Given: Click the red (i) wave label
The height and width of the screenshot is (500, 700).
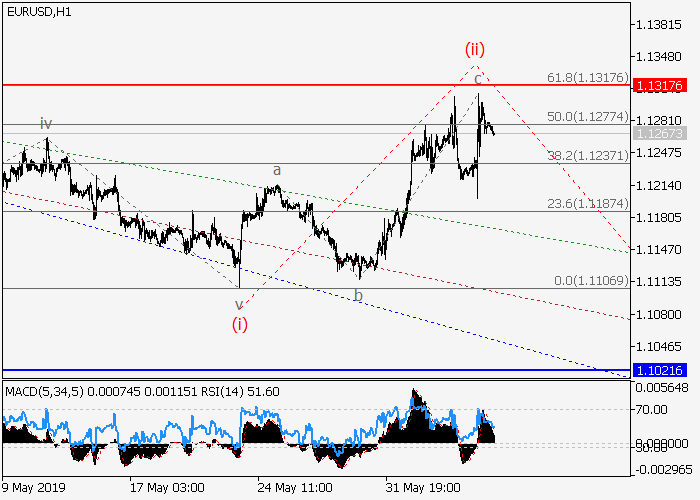Looking at the screenshot, I should coord(240,323).
